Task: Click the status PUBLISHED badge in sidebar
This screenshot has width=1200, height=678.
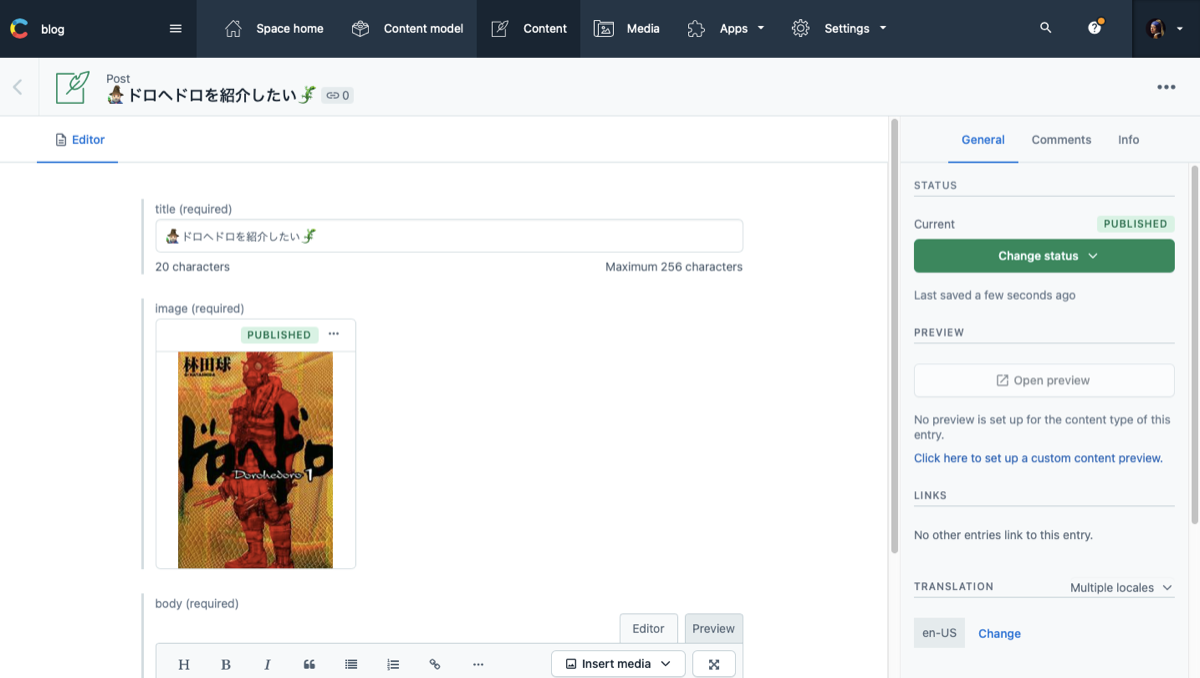Action: pos(1135,224)
